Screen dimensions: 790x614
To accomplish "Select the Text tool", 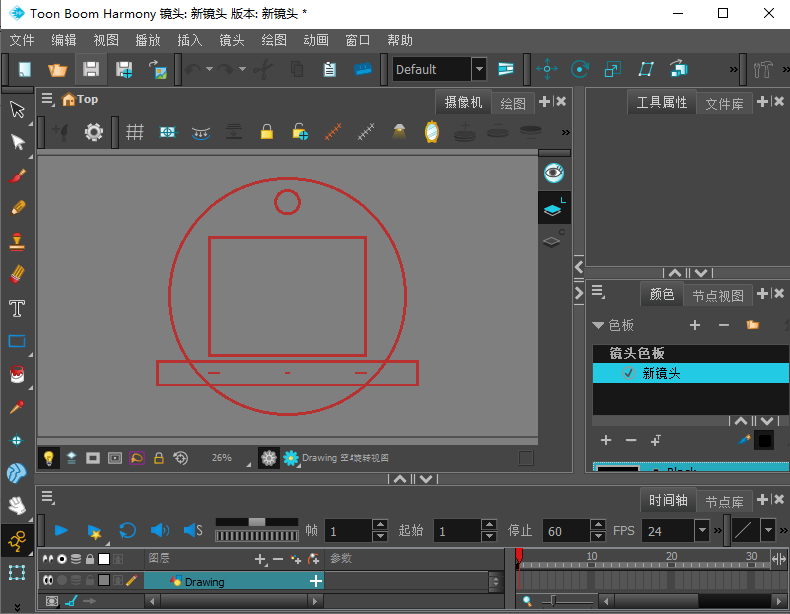I will click(x=17, y=308).
